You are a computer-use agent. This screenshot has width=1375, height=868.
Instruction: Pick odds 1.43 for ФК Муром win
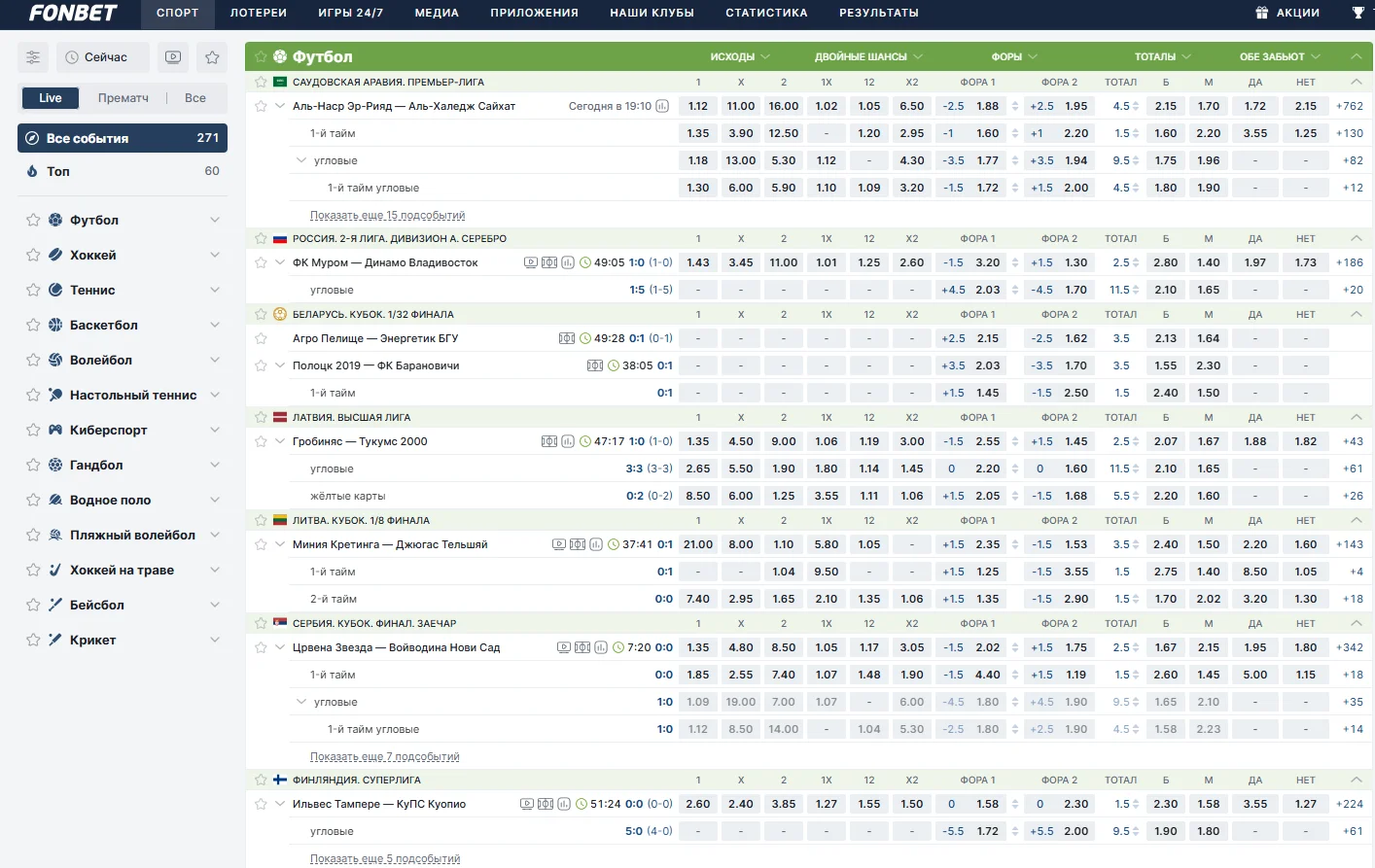click(698, 262)
